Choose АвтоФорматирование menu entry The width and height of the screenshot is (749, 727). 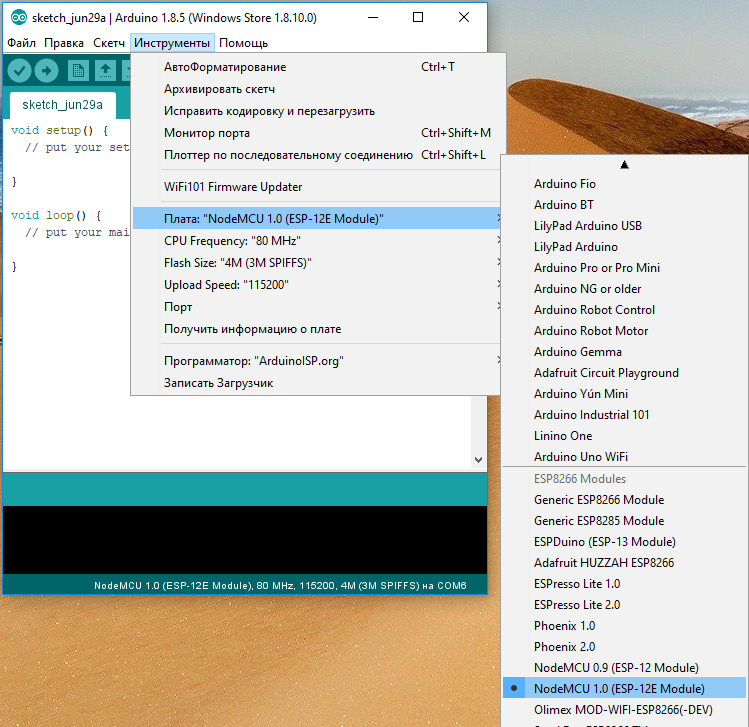click(316, 67)
